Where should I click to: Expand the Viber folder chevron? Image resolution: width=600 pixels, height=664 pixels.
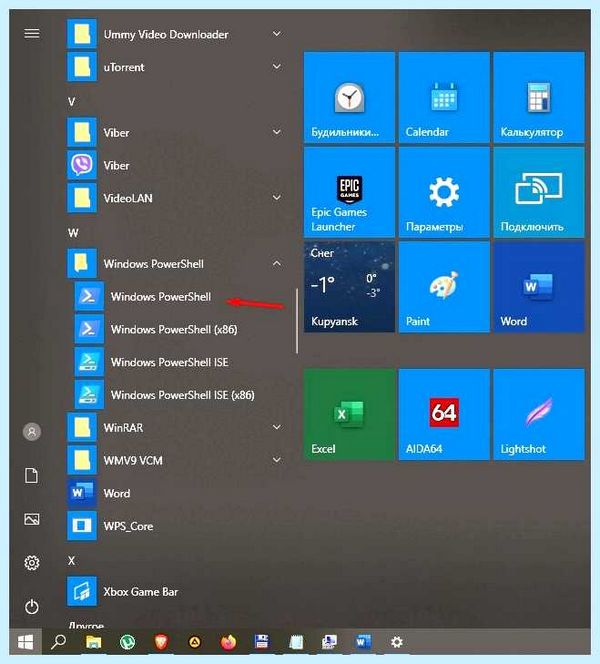(x=277, y=132)
